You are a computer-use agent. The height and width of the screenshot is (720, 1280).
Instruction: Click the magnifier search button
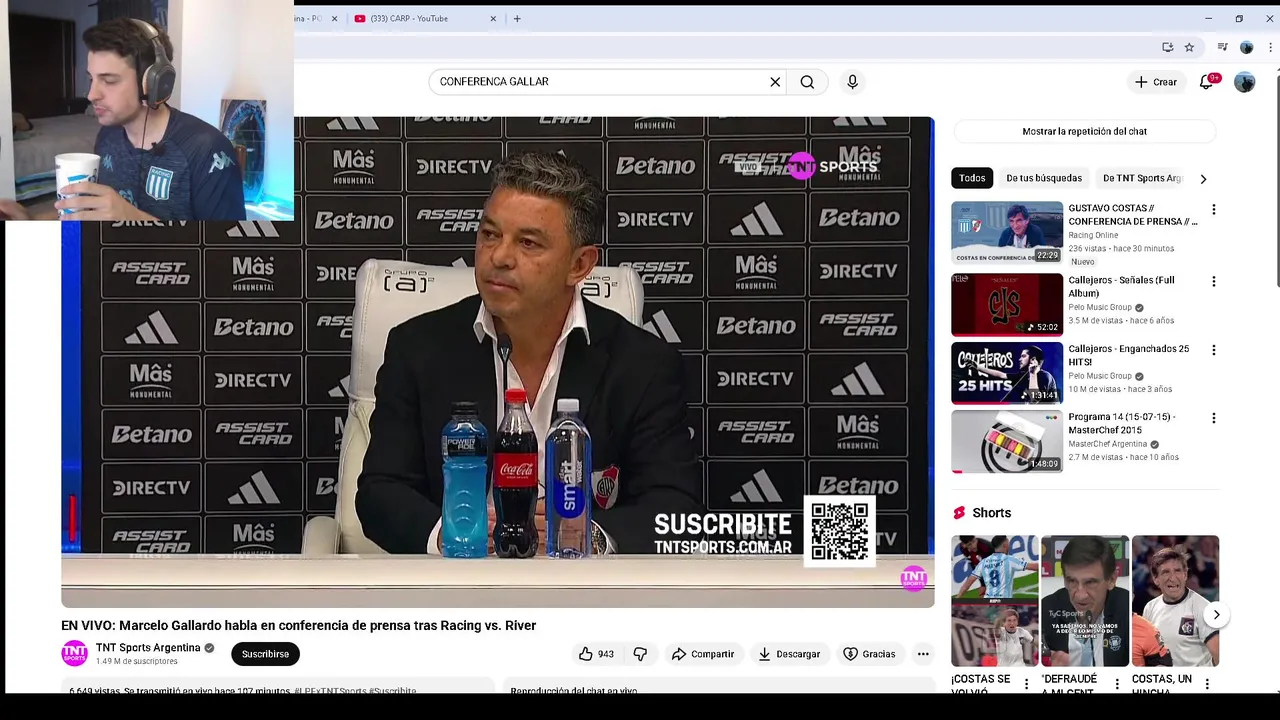point(807,82)
